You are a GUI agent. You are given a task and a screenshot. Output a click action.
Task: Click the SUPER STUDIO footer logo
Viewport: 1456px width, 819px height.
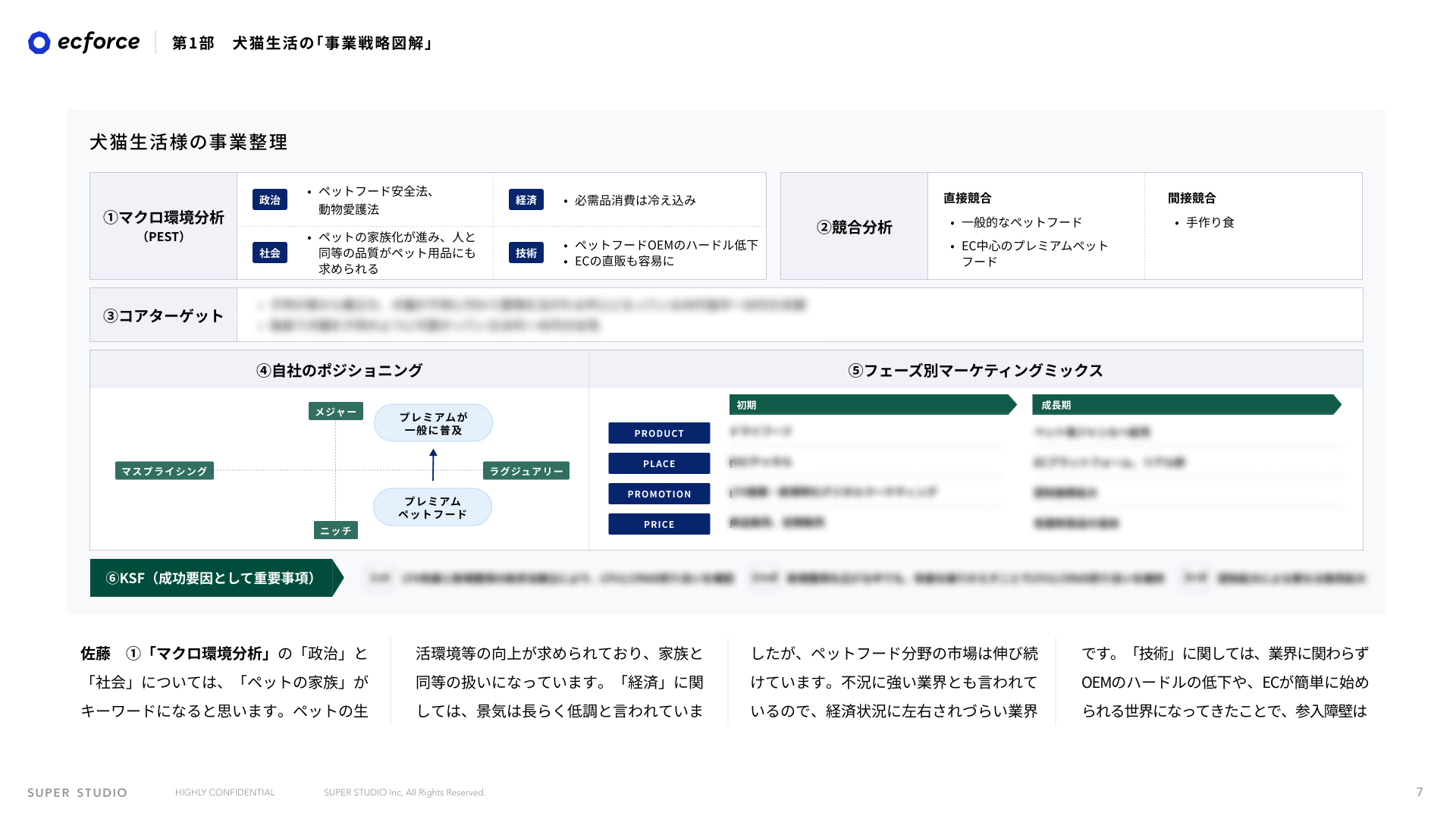(x=77, y=792)
